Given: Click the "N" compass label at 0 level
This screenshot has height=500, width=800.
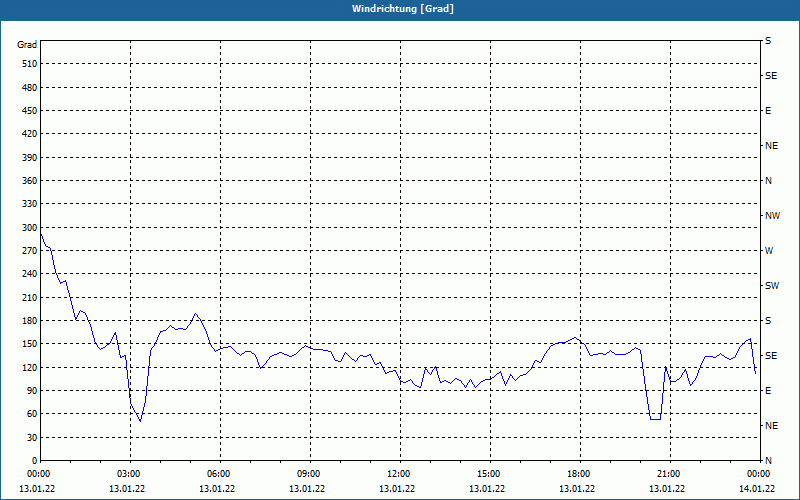Looking at the screenshot, I should pyautogui.click(x=768, y=461).
